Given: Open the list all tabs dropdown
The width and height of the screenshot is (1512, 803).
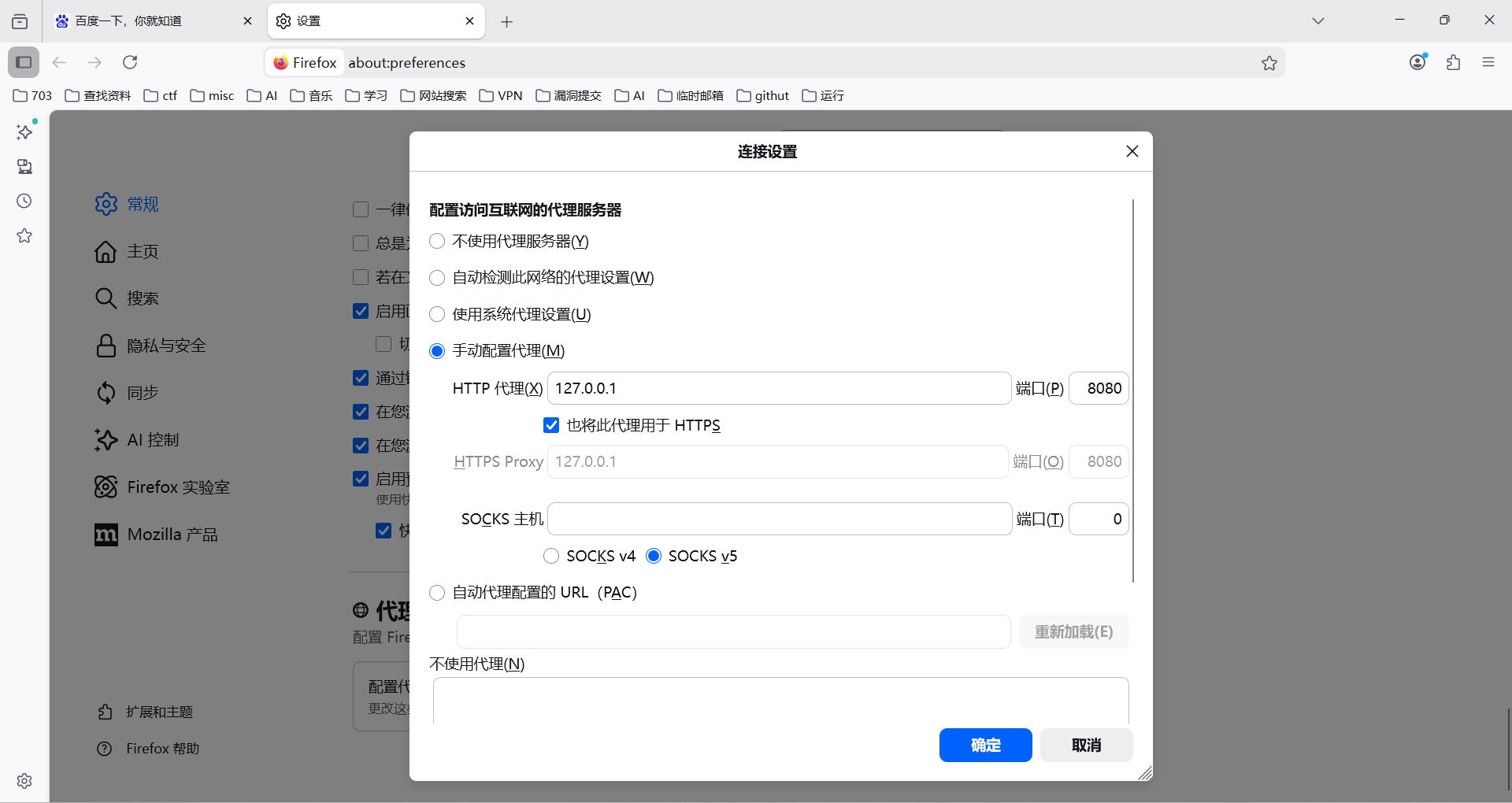Looking at the screenshot, I should 1318,21.
